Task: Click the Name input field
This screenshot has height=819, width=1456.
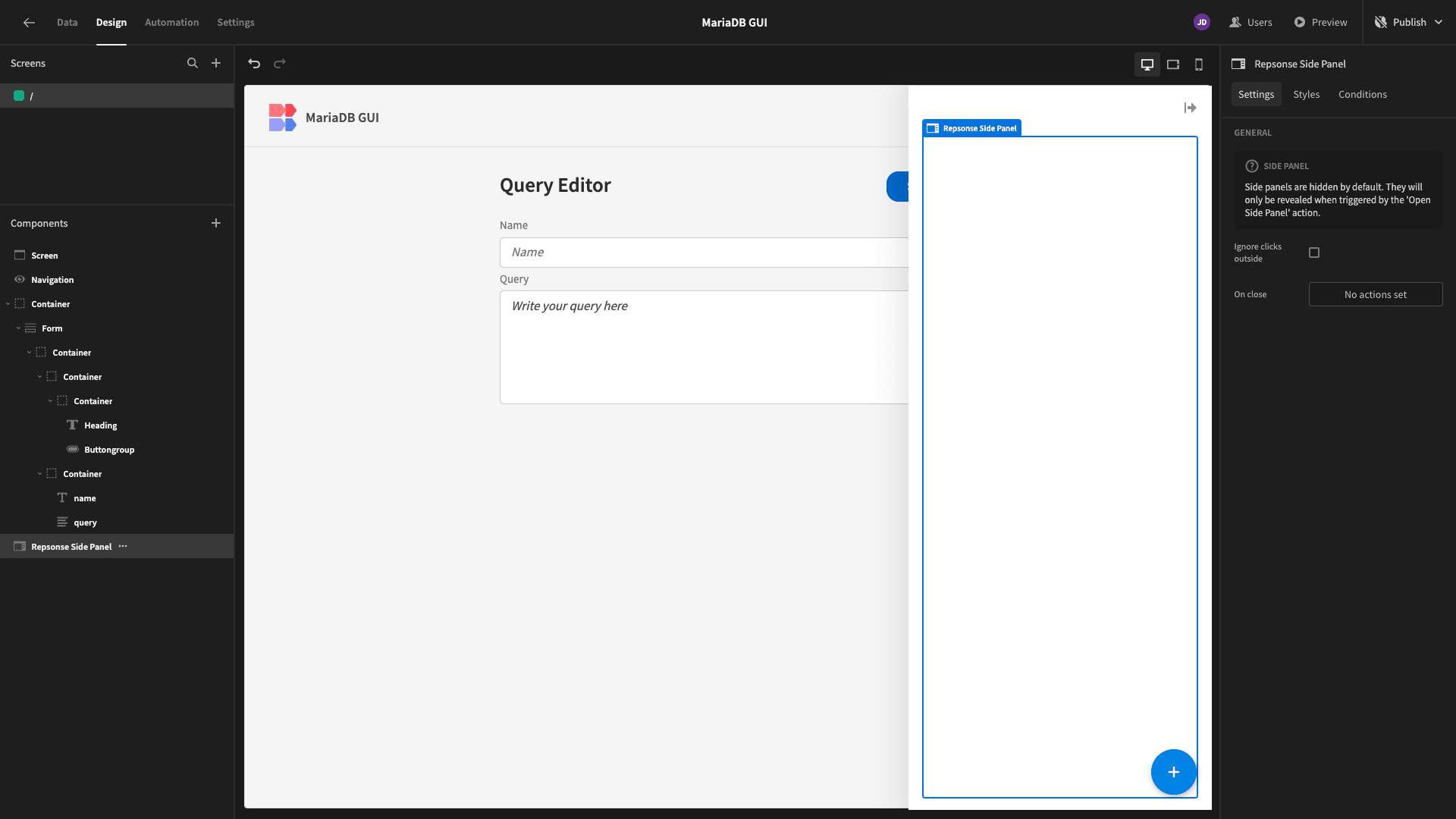Action: pos(704,253)
